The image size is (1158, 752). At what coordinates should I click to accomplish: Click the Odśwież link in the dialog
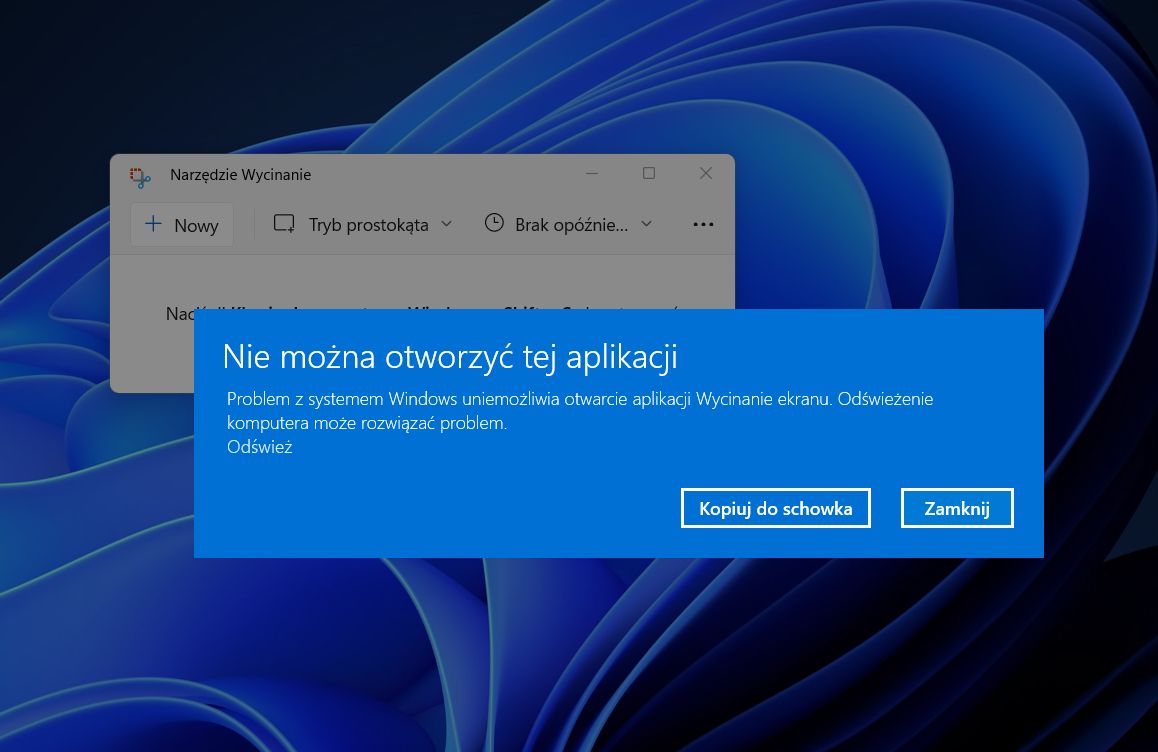[x=259, y=447]
